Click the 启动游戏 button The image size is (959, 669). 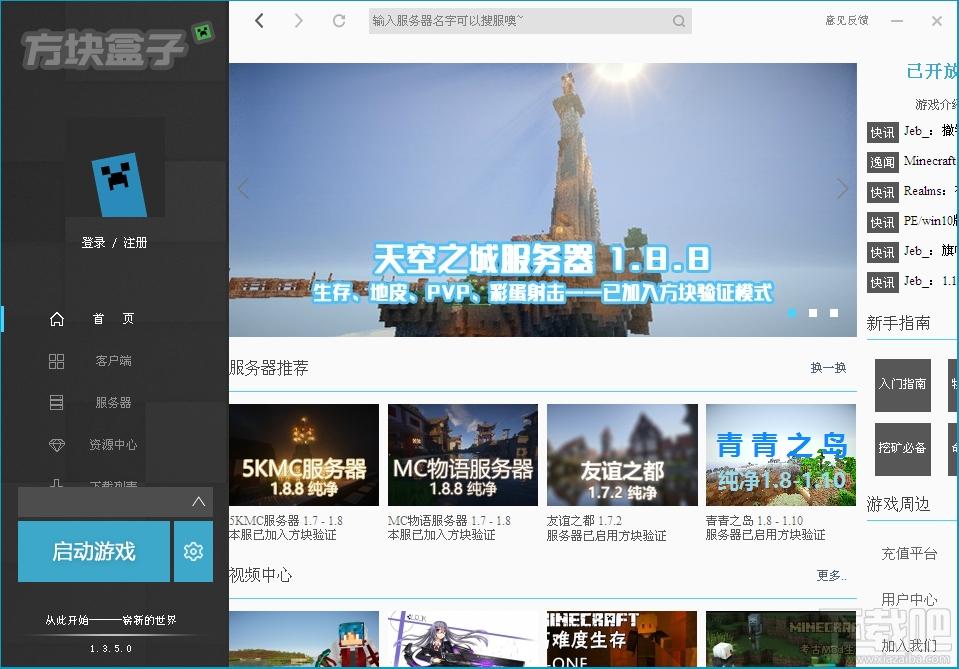(94, 551)
